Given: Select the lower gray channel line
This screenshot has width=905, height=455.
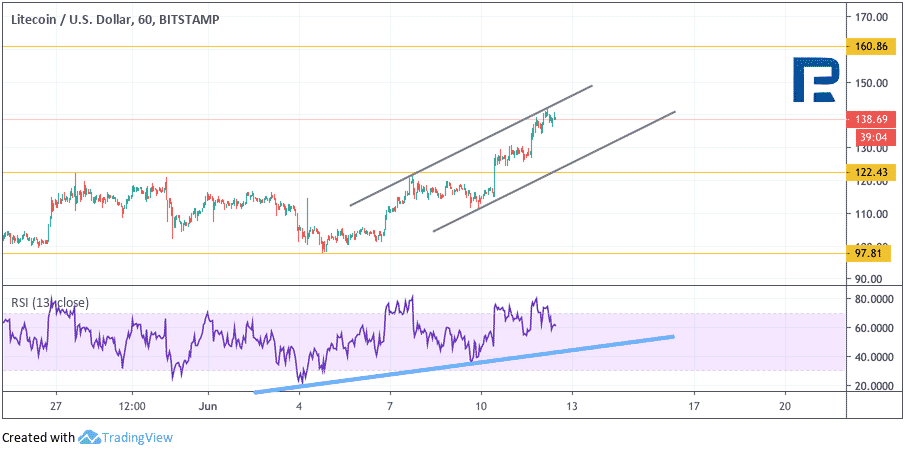Looking at the screenshot, I should tap(554, 171).
